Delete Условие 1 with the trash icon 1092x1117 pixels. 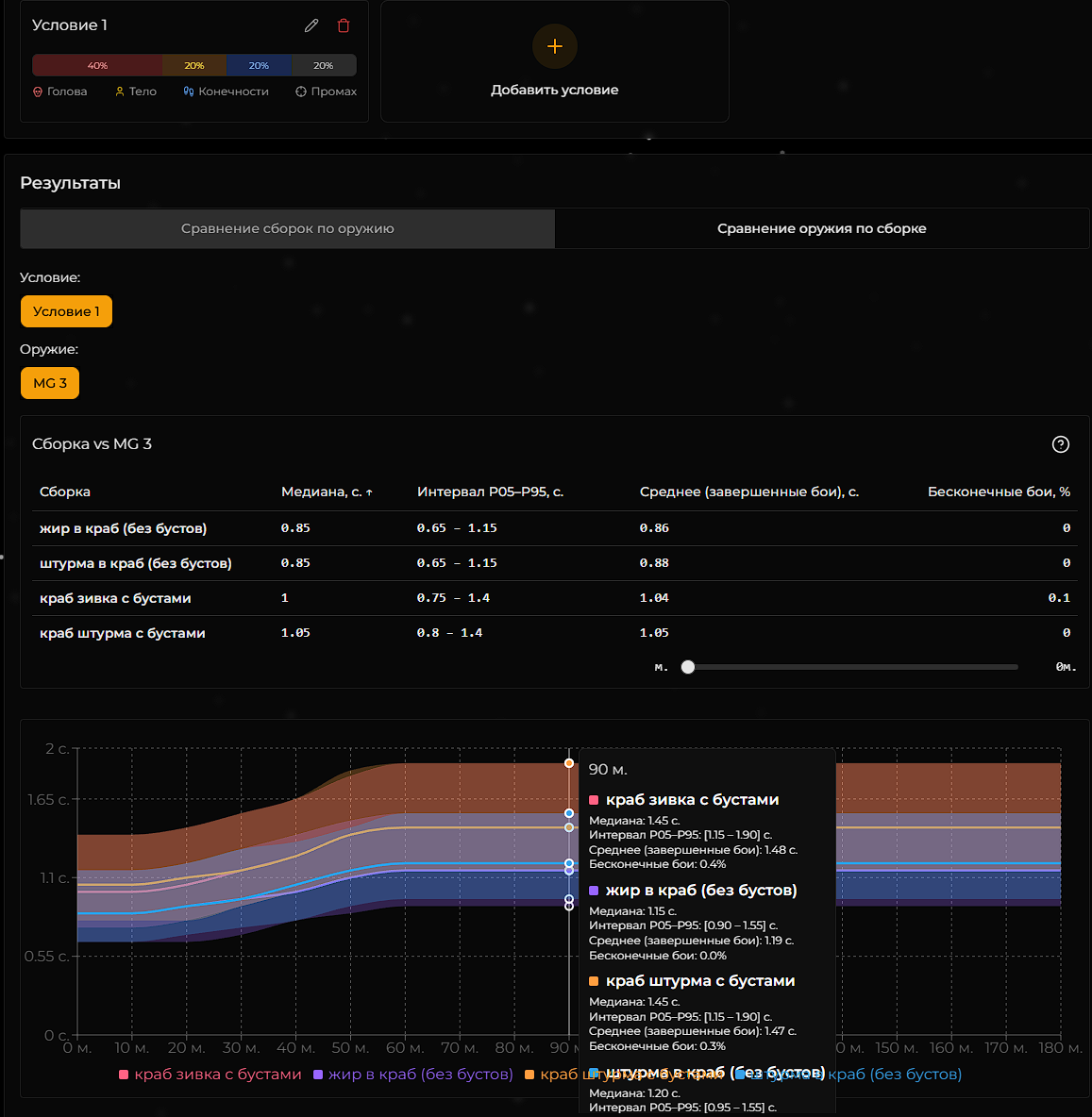click(344, 25)
